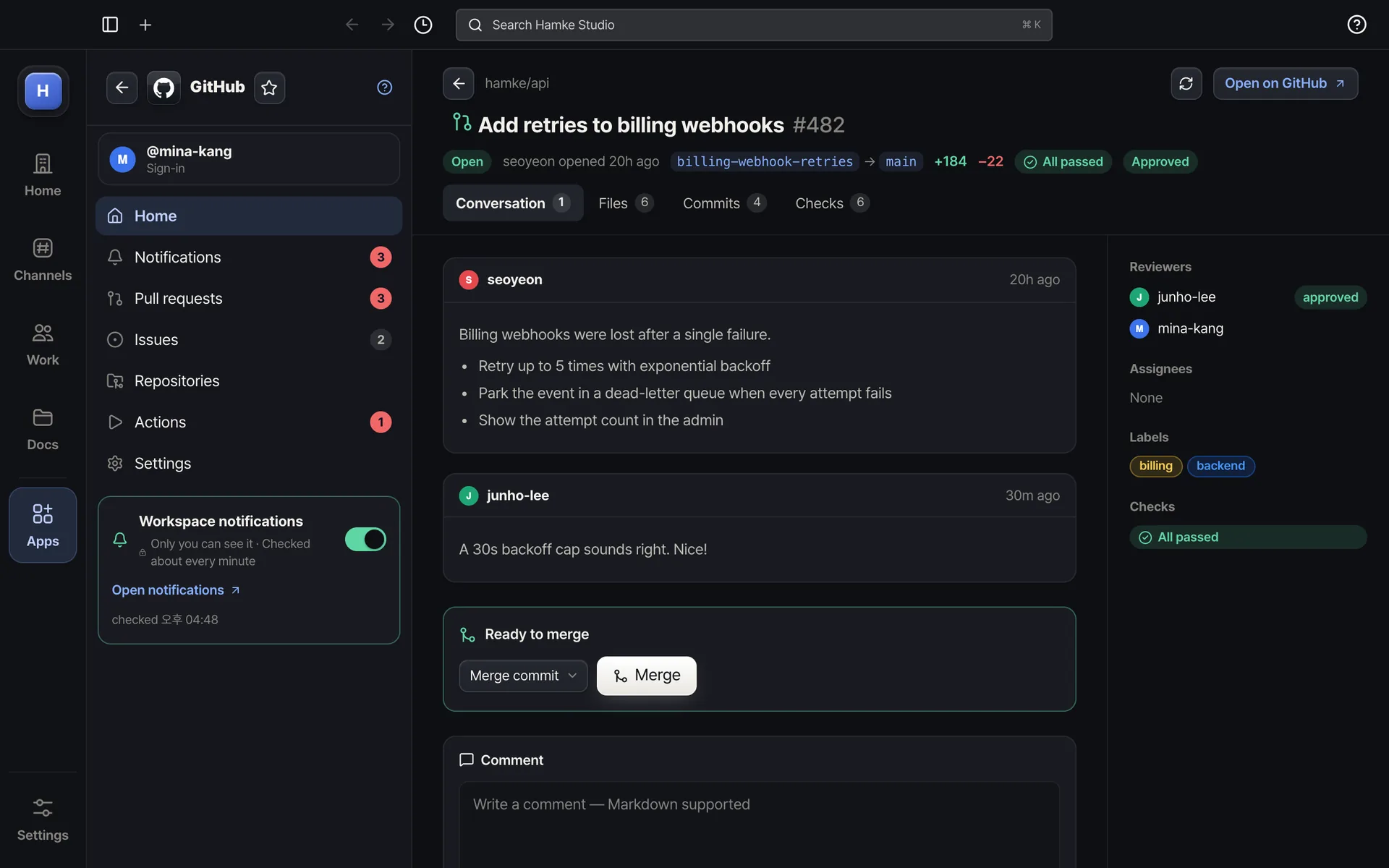Switch to the Commits tab
The image size is (1389, 868).
[724, 203]
